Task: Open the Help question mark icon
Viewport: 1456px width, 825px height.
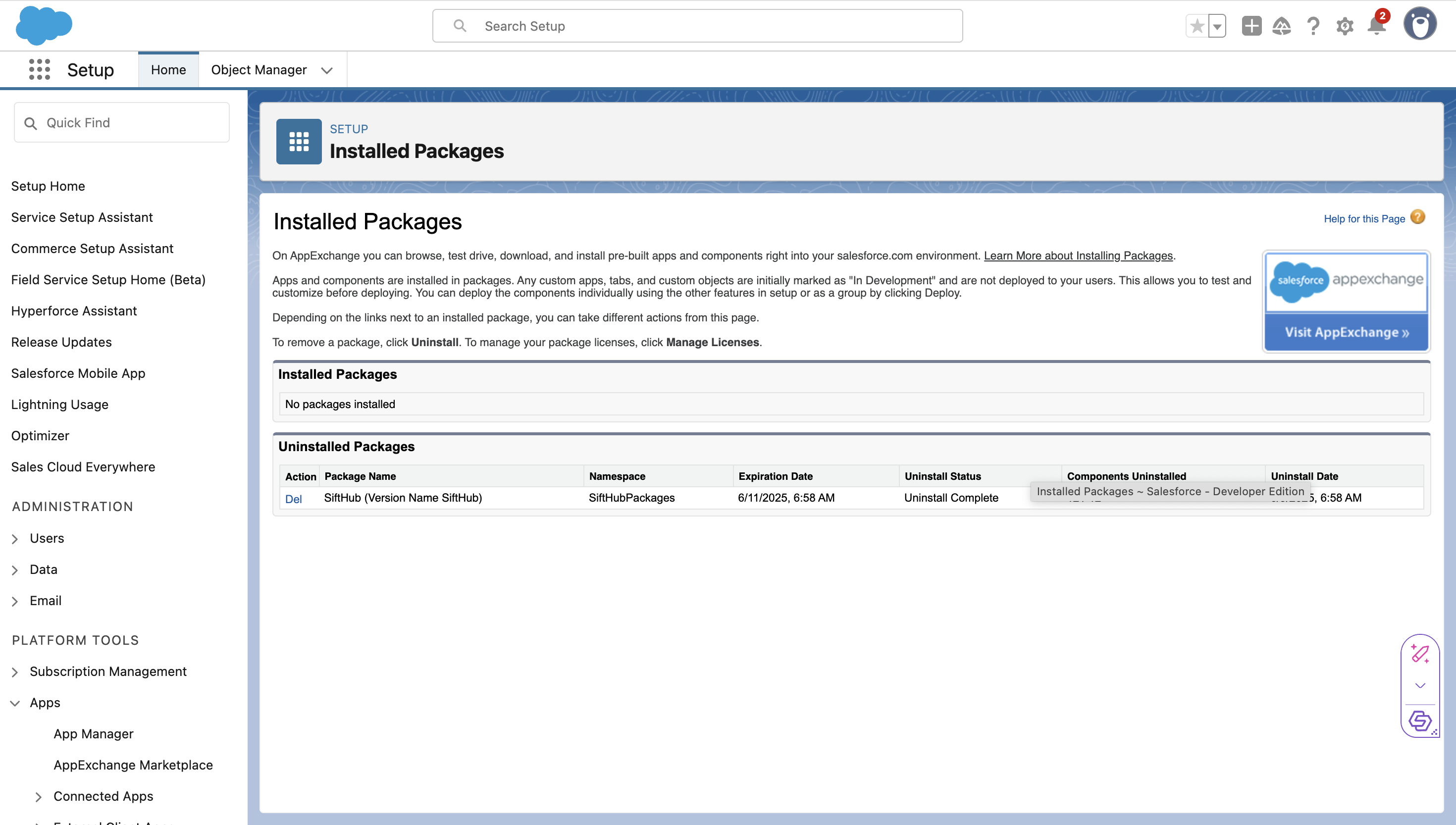Action: [1313, 26]
